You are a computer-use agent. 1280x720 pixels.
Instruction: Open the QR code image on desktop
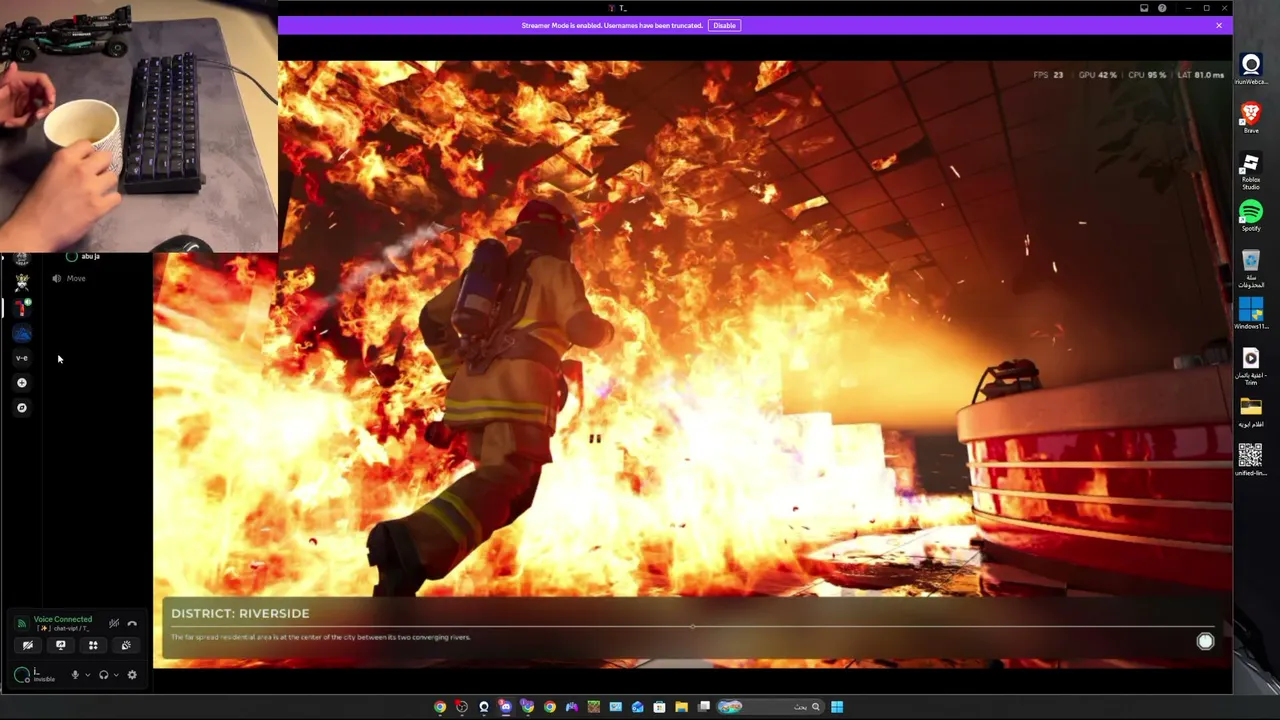click(x=1251, y=459)
